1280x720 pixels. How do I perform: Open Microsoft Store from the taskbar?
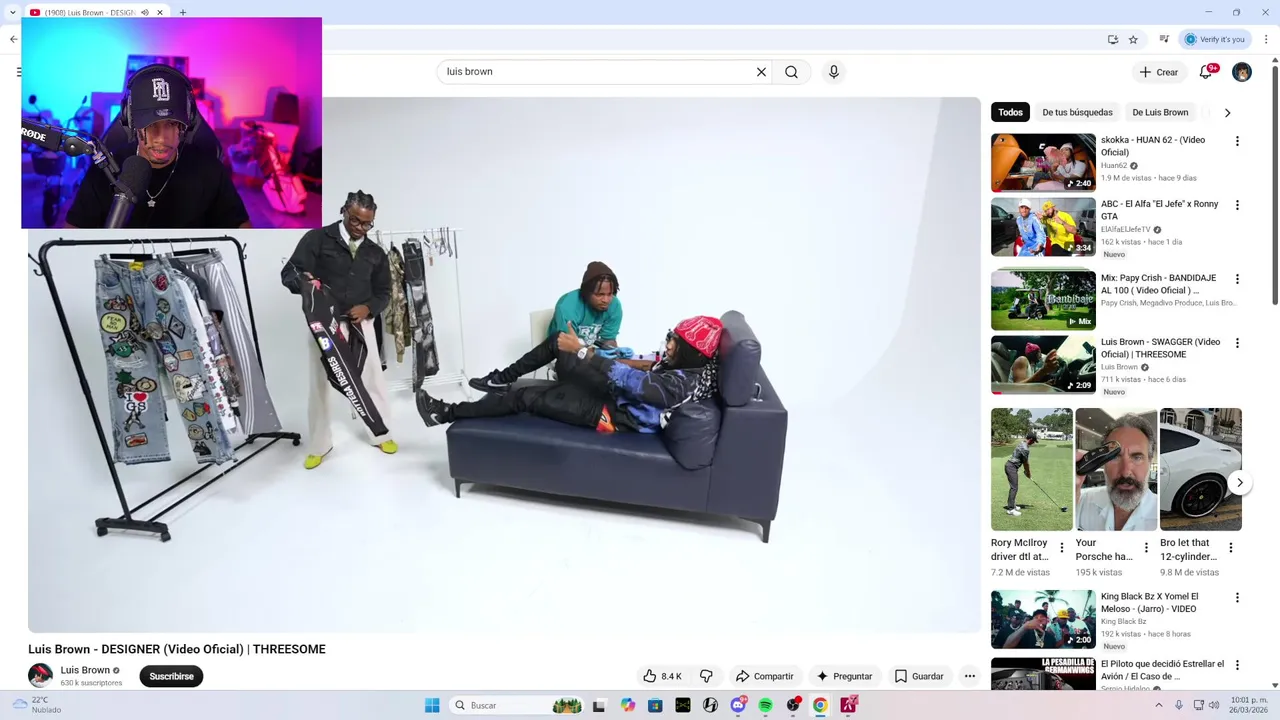point(655,705)
